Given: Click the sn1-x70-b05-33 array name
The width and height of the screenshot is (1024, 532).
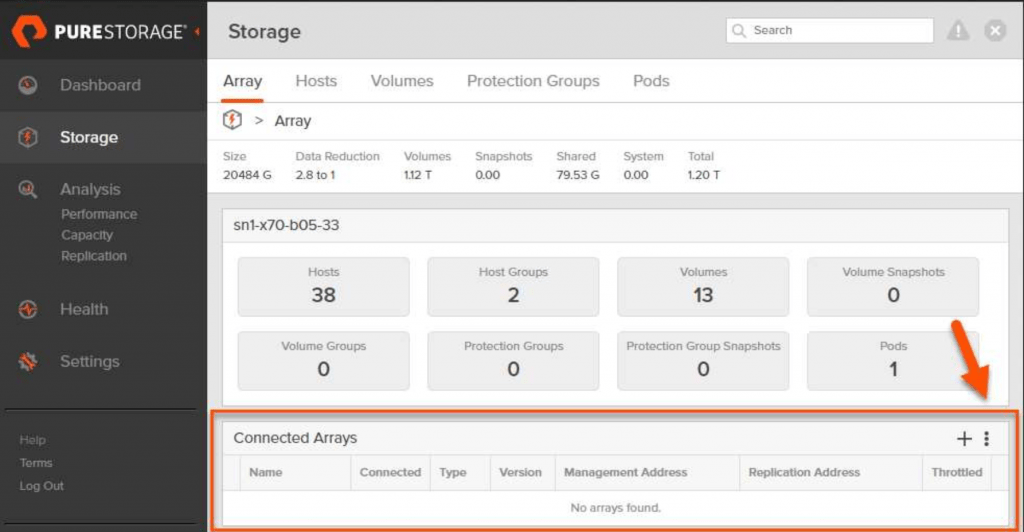Looking at the screenshot, I should pyautogui.click(x=286, y=225).
